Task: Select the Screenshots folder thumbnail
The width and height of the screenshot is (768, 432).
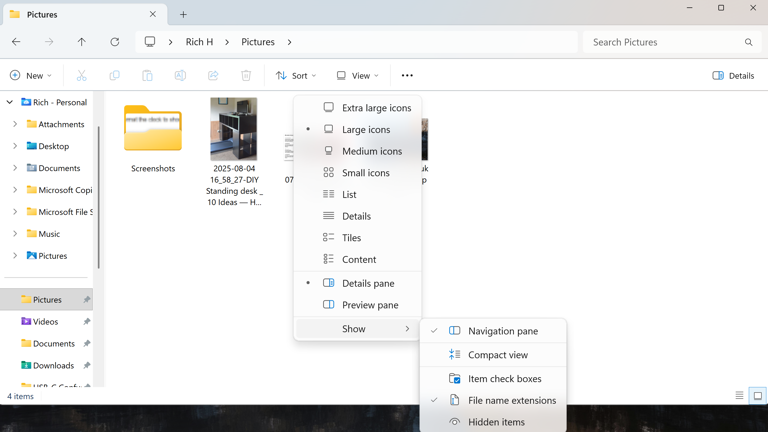Action: coord(153,128)
